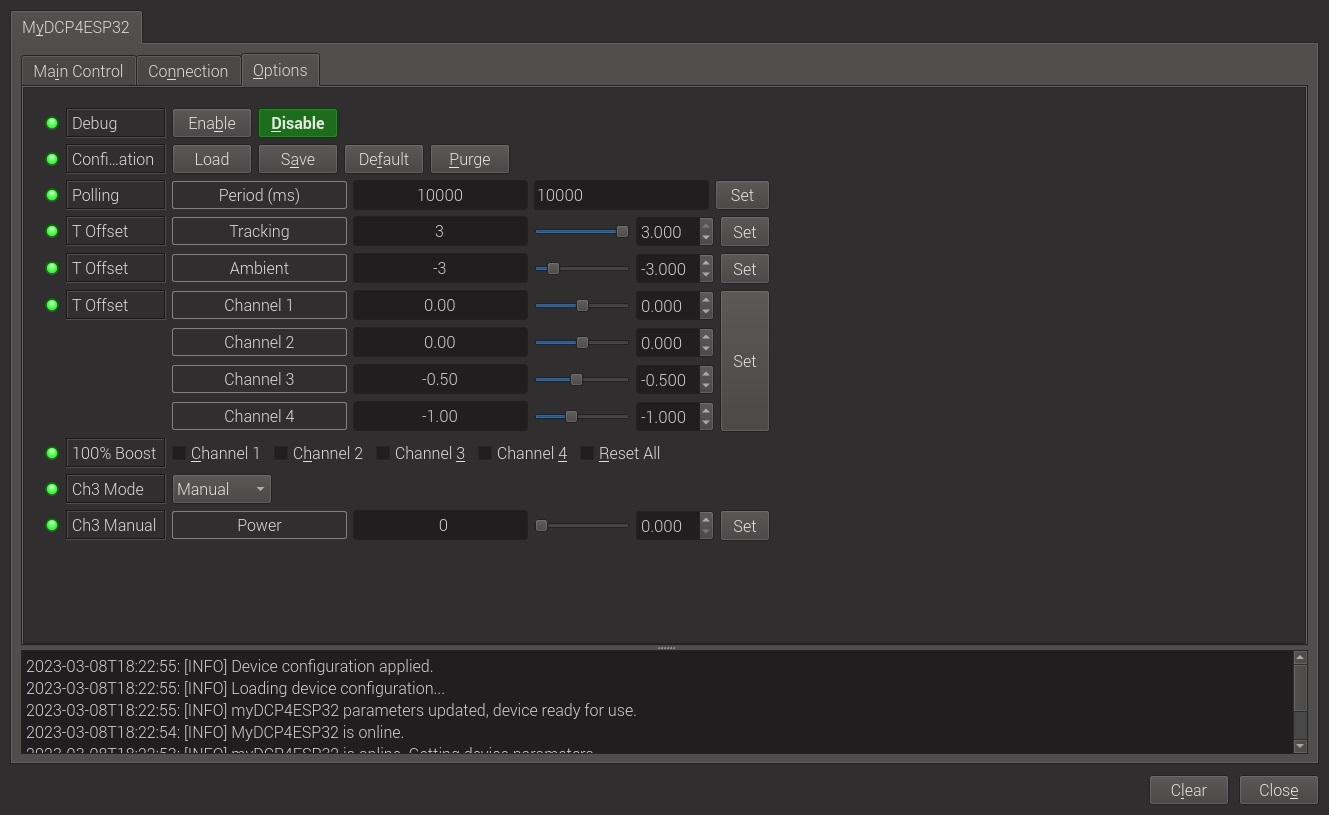
Task: Click the Ch3 Mode status LED
Action: [x=52, y=489]
